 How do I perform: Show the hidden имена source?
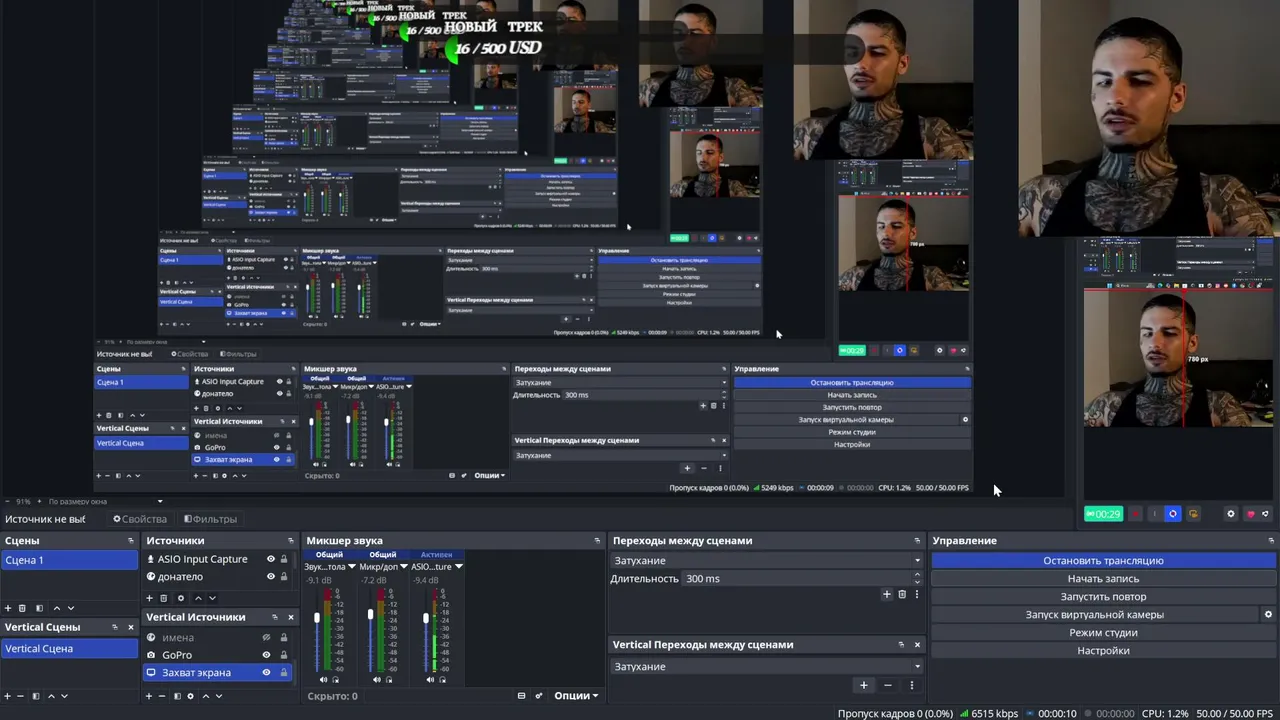click(x=266, y=637)
